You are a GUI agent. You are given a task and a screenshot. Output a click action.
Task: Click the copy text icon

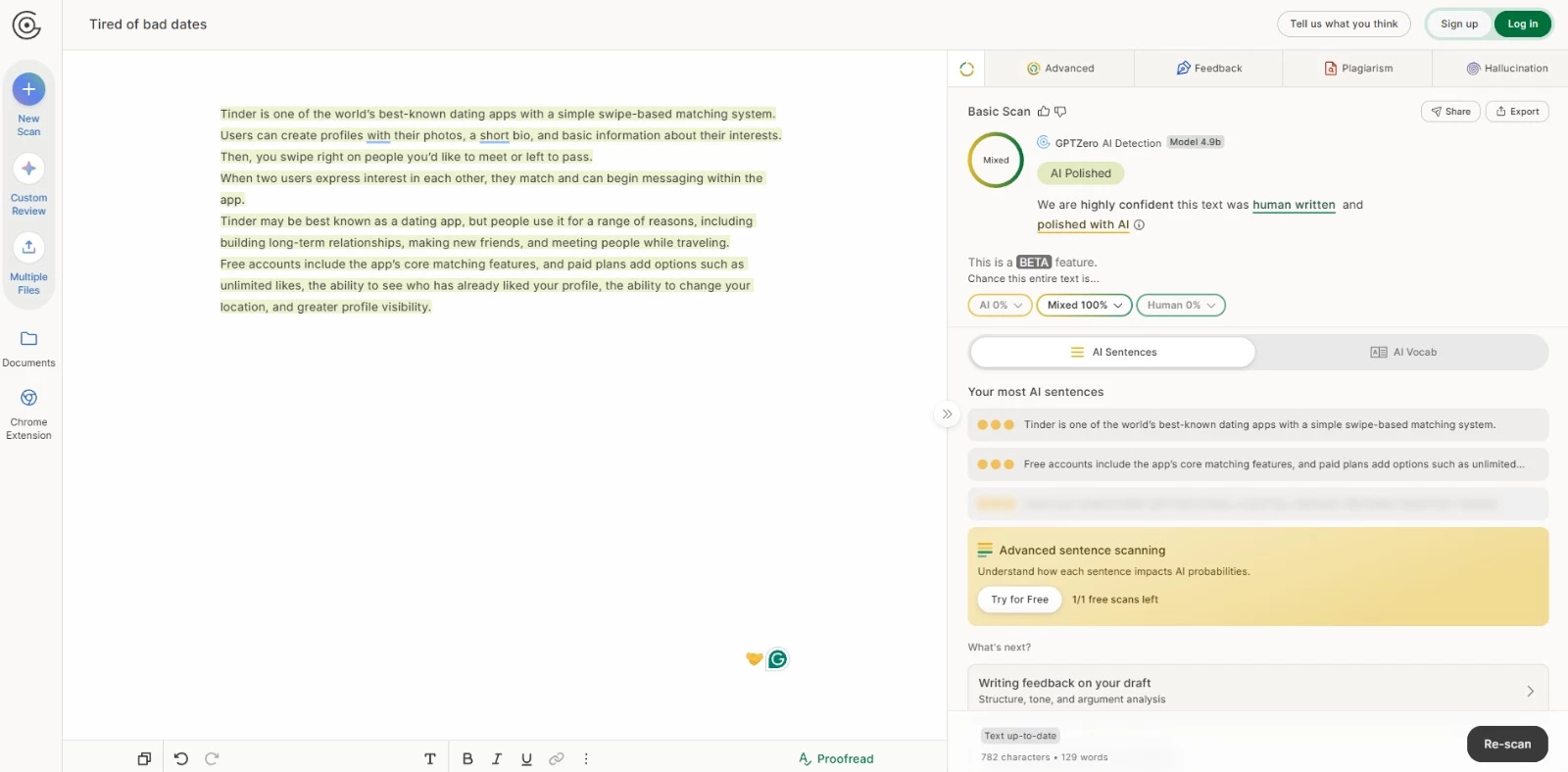tap(144, 758)
